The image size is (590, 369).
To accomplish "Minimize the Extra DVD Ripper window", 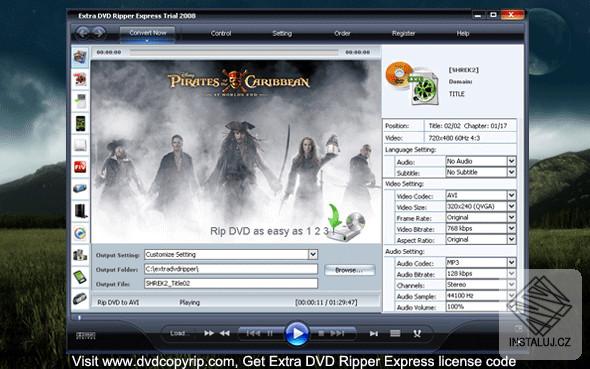I will pos(478,15).
